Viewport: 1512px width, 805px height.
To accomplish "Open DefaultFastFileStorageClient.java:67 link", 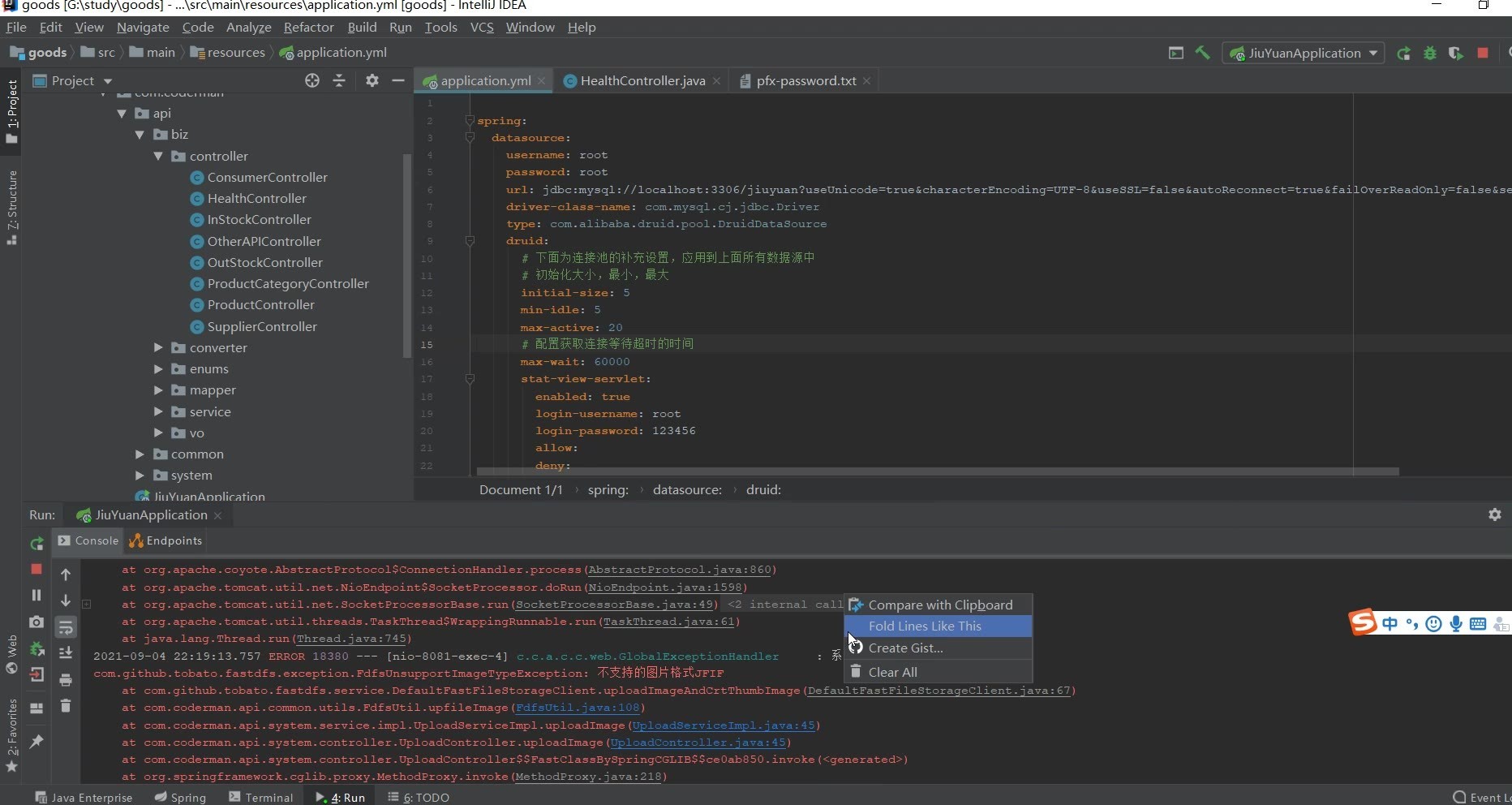I will pos(939,691).
